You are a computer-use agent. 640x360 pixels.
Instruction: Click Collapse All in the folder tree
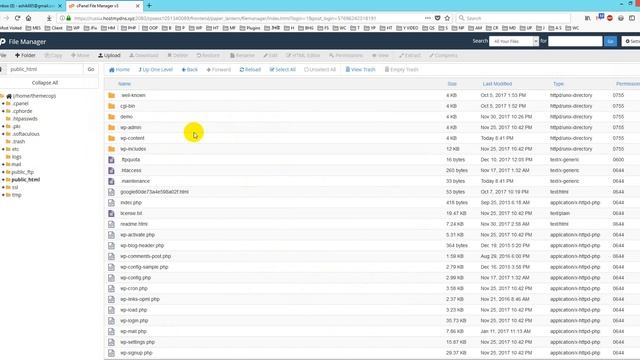(x=45, y=82)
